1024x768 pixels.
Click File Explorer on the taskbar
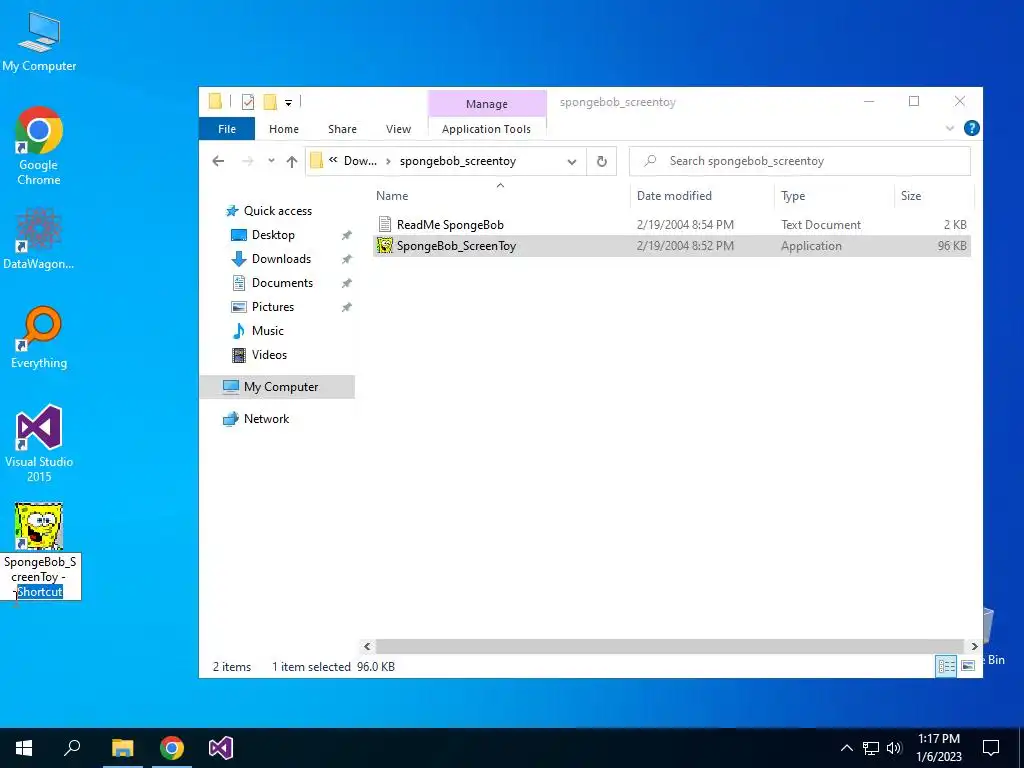[122, 748]
